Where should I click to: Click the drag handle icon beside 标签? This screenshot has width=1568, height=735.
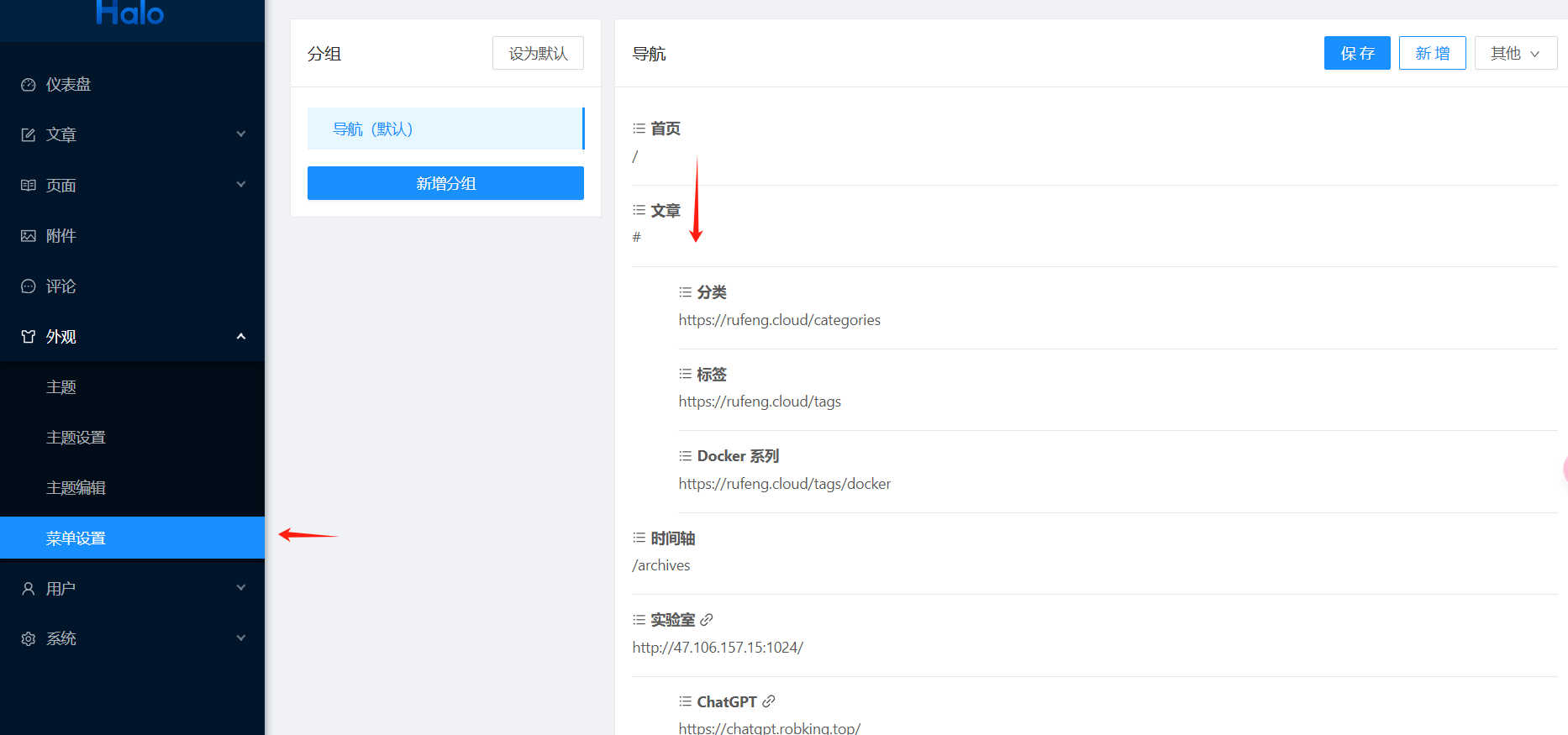click(x=686, y=374)
